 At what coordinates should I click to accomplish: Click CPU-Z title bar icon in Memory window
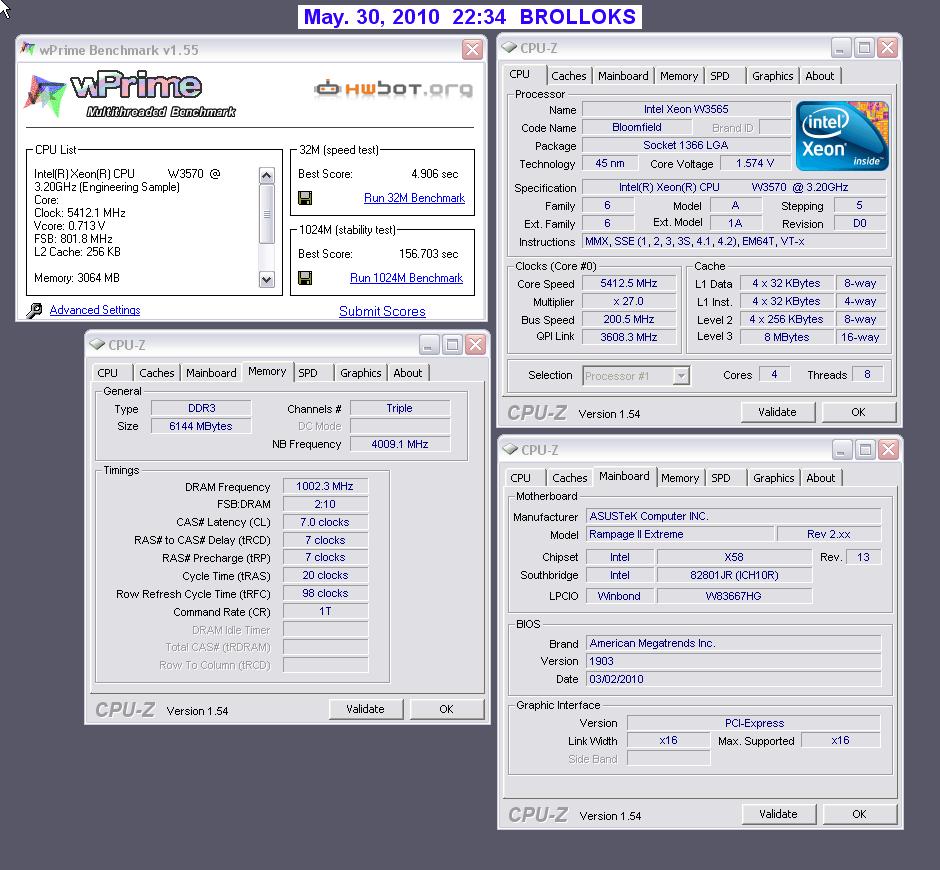click(97, 344)
